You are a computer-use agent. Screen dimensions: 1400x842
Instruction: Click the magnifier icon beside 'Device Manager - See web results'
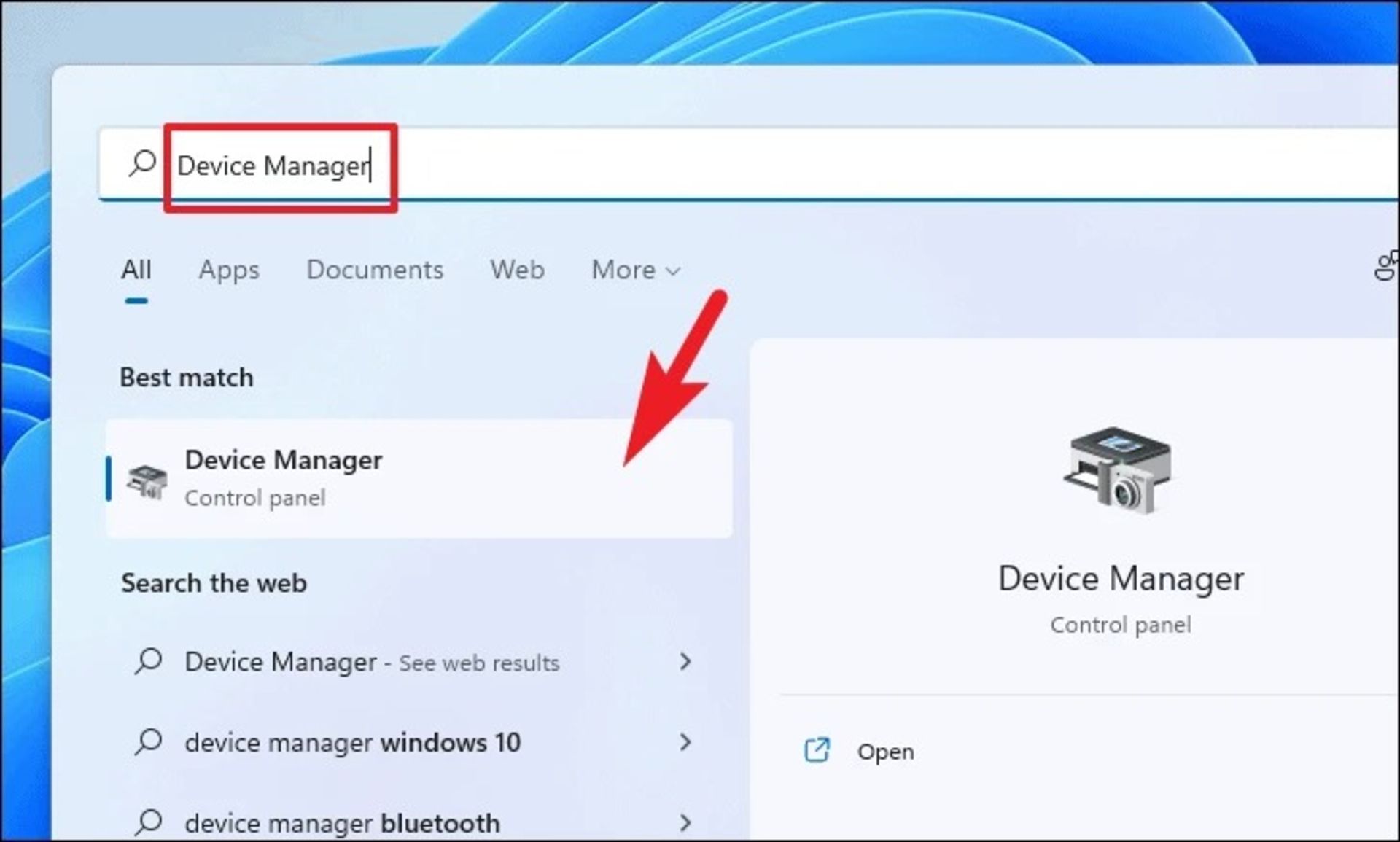tap(149, 661)
